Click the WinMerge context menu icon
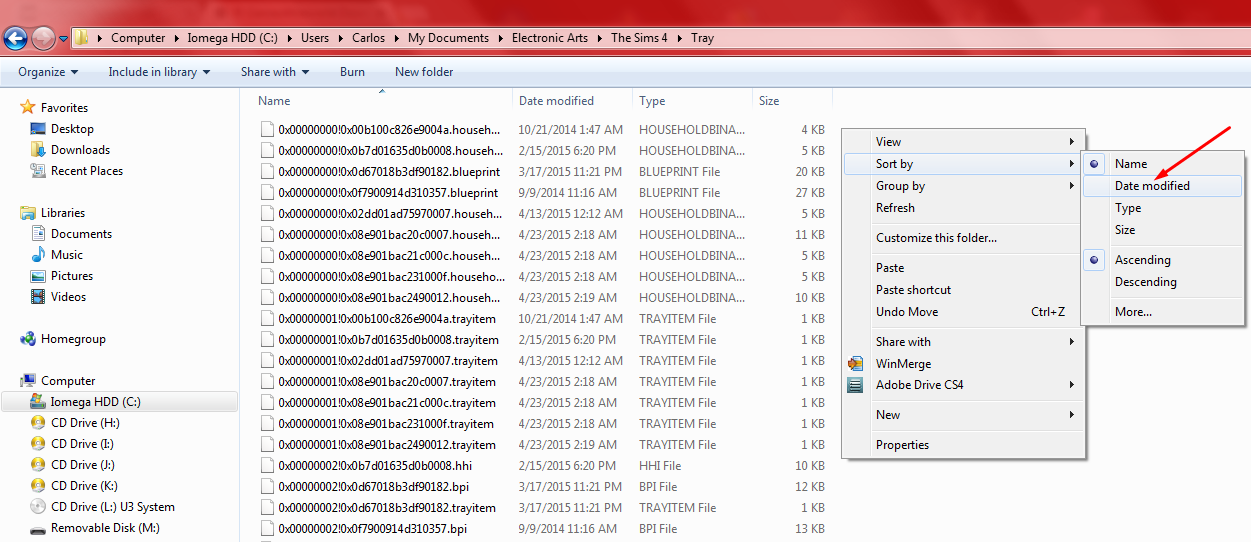Image resolution: width=1251 pixels, height=542 pixels. (x=855, y=364)
